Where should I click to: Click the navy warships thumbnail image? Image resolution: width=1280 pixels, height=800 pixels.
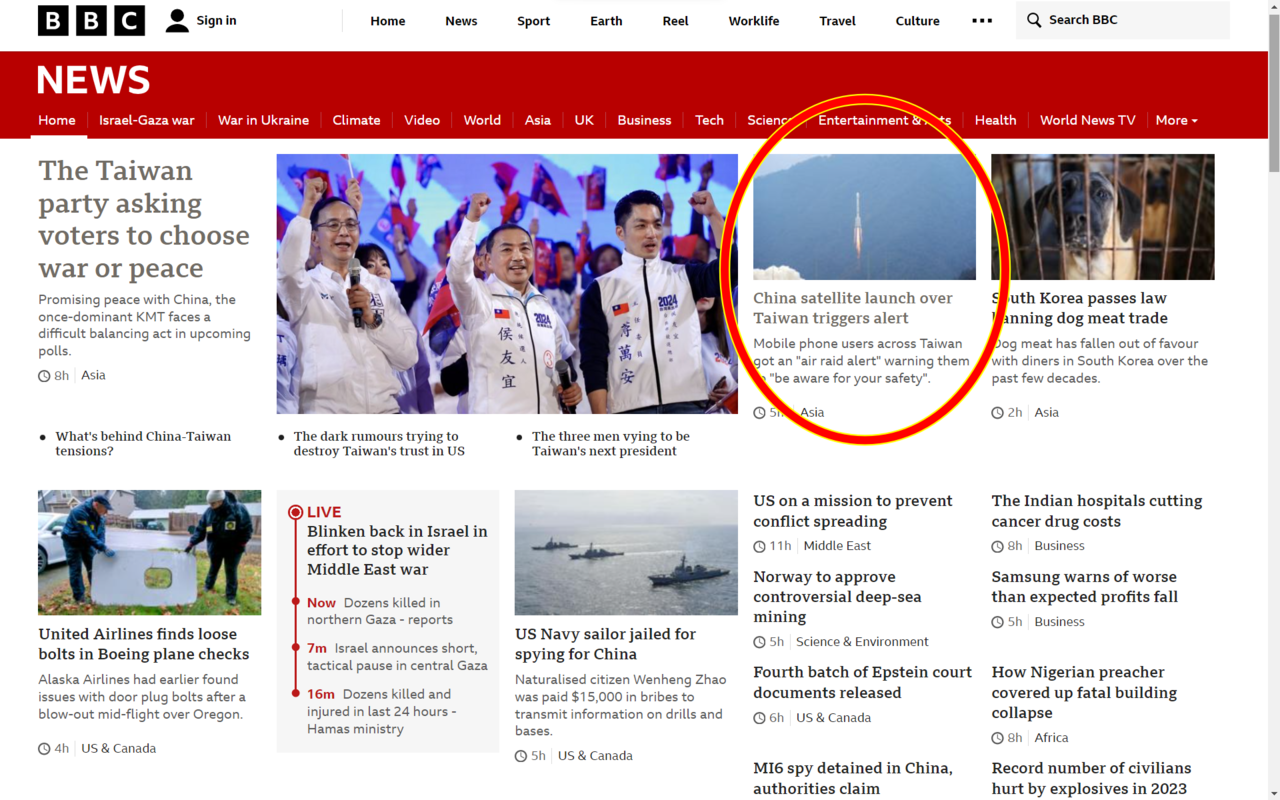pos(625,552)
